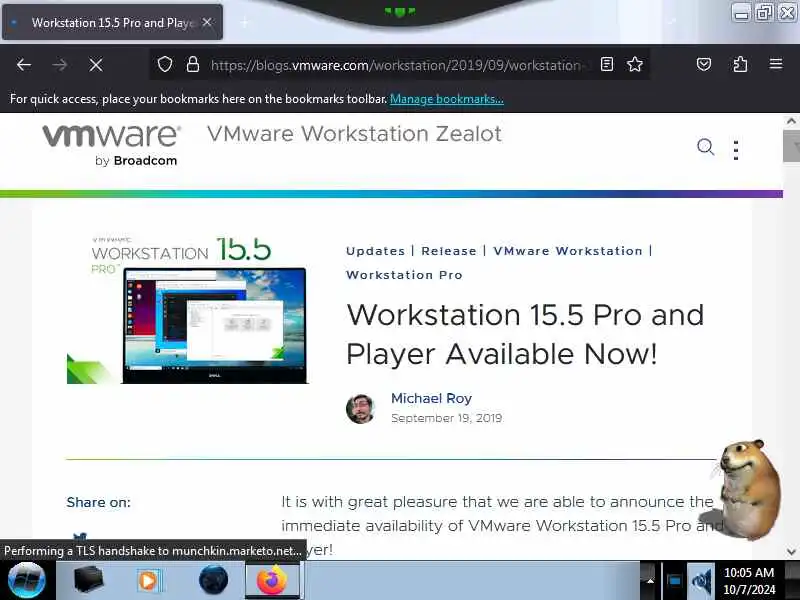800x600 pixels.
Task: Toggle reader view in address bar
Action: pyautogui.click(x=607, y=64)
